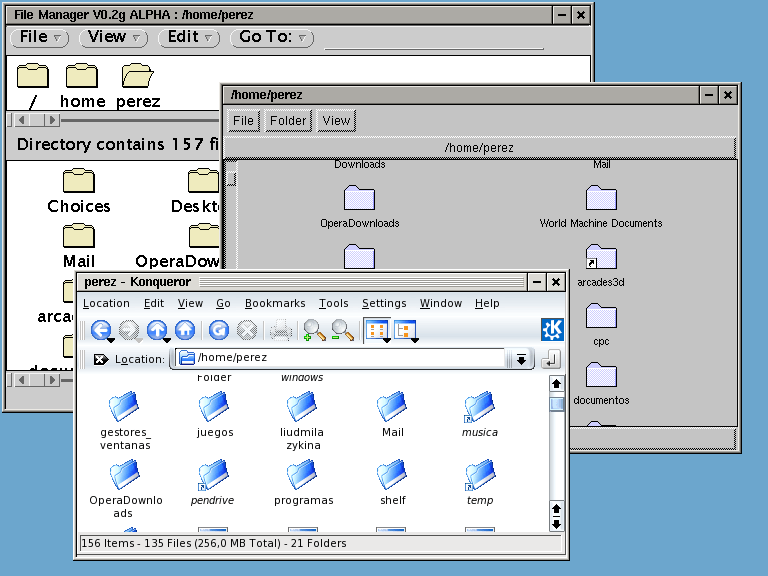Click the KDE gear logo in Konqueror
This screenshot has height=576, width=768.
[552, 330]
